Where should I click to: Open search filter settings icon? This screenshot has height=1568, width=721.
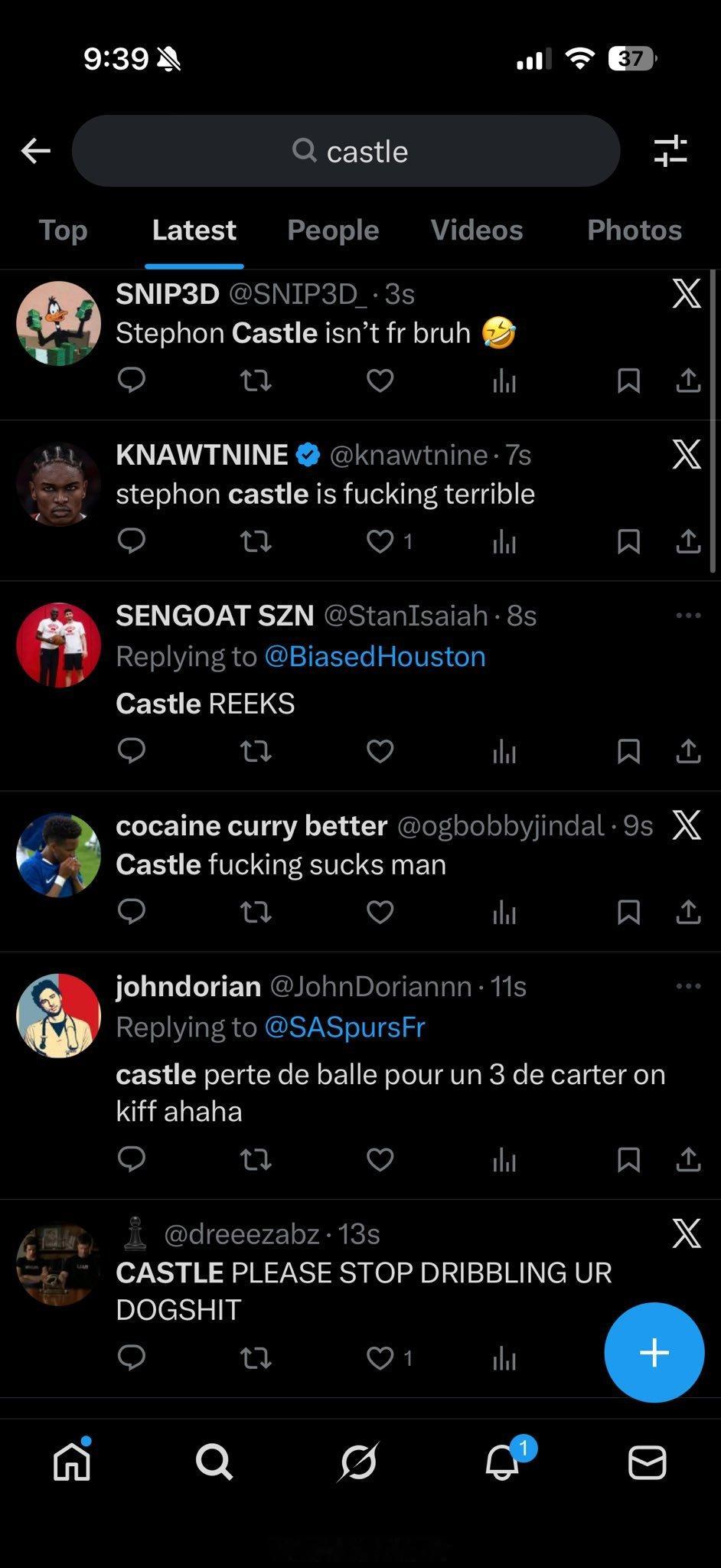[x=670, y=151]
